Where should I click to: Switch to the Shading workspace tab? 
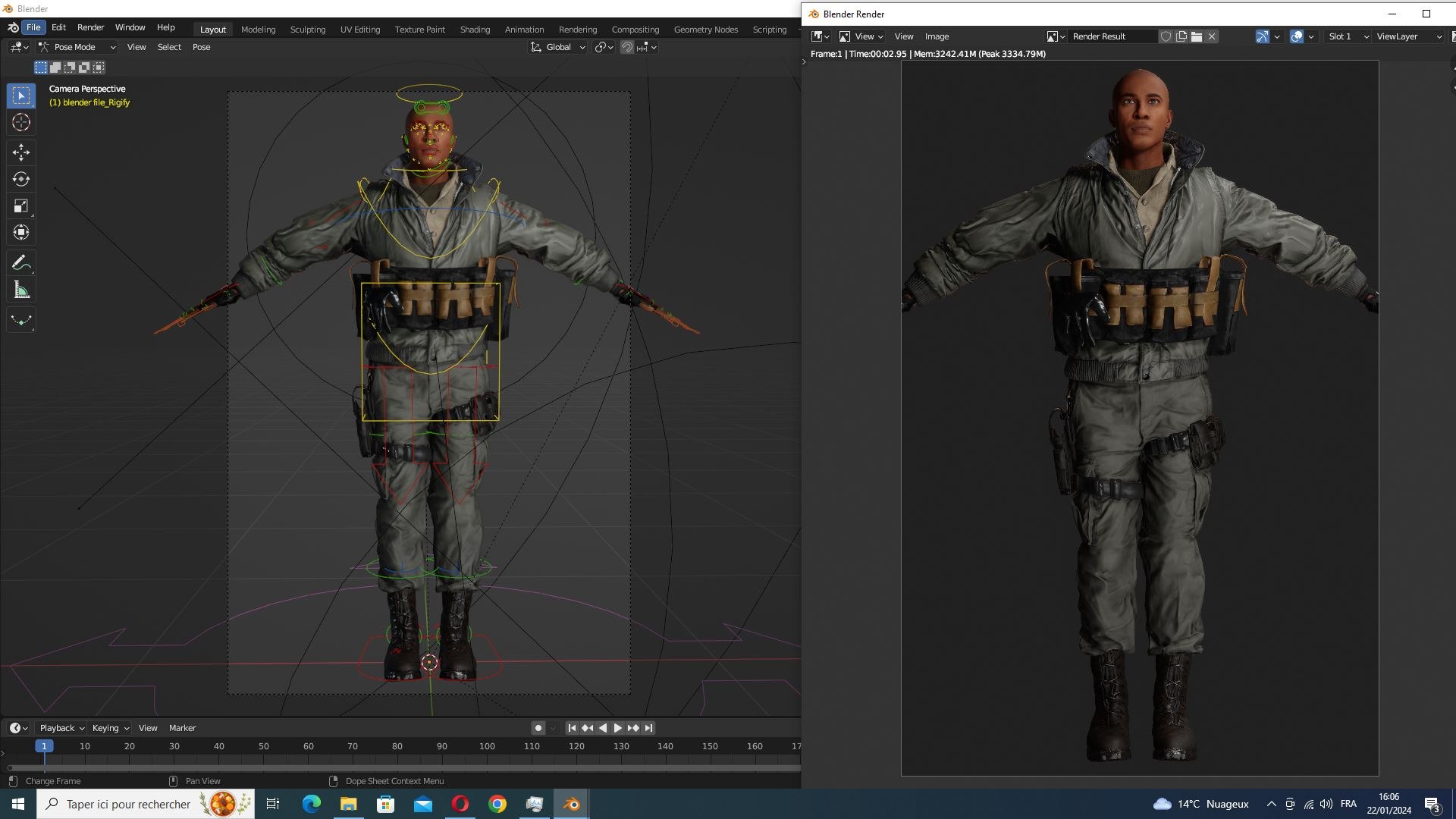475,30
